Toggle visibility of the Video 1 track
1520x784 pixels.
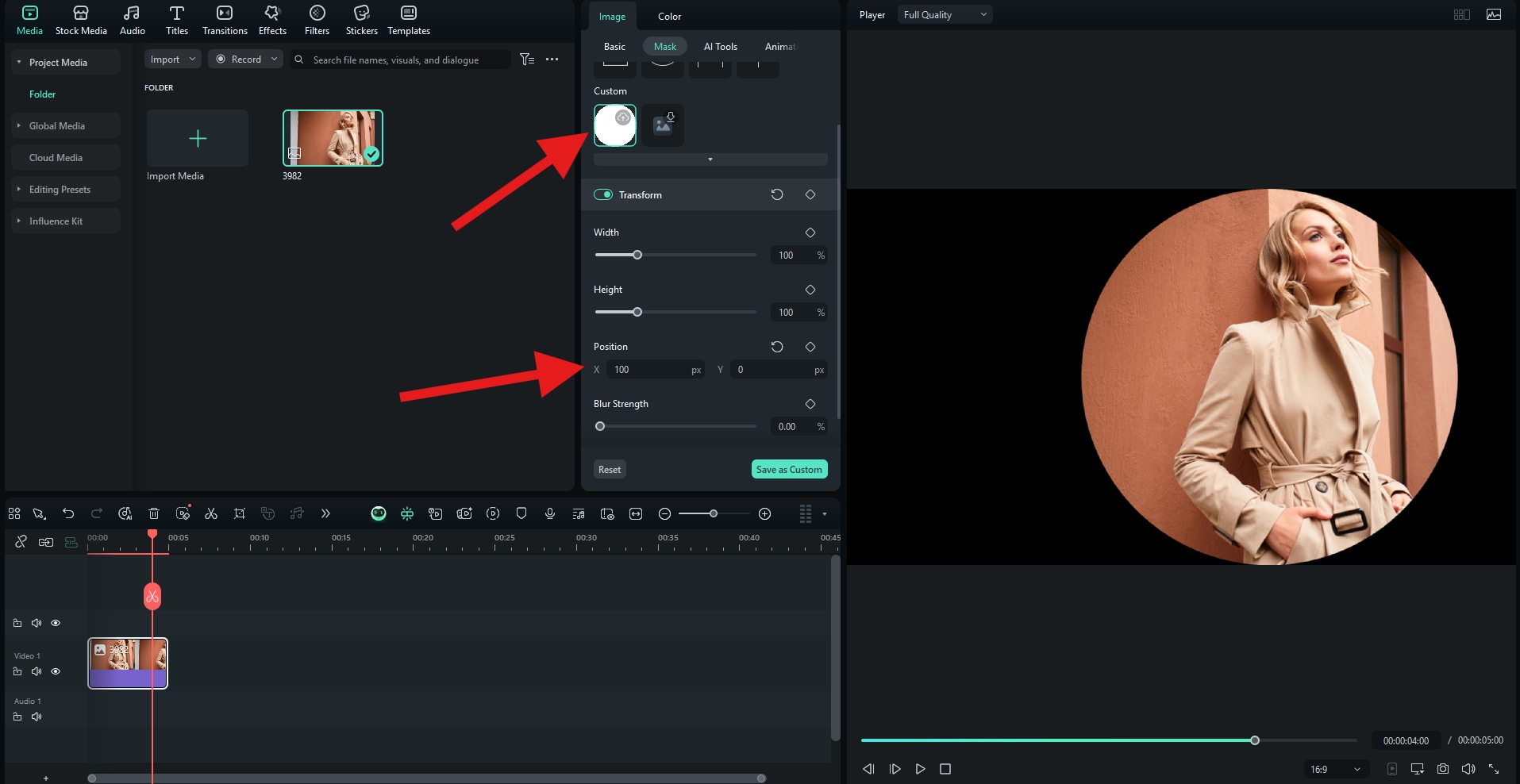point(56,671)
